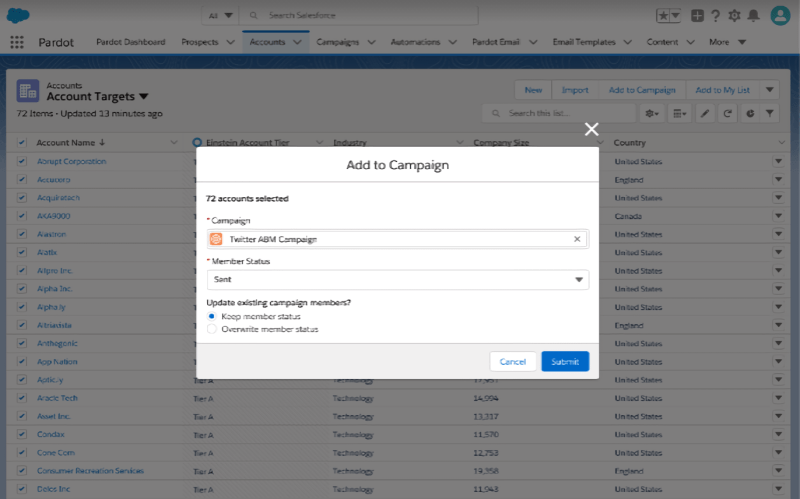The height and width of the screenshot is (499, 800).
Task: Uncheck the Abrupt Corporation row checkbox
Action: [x=21, y=161]
